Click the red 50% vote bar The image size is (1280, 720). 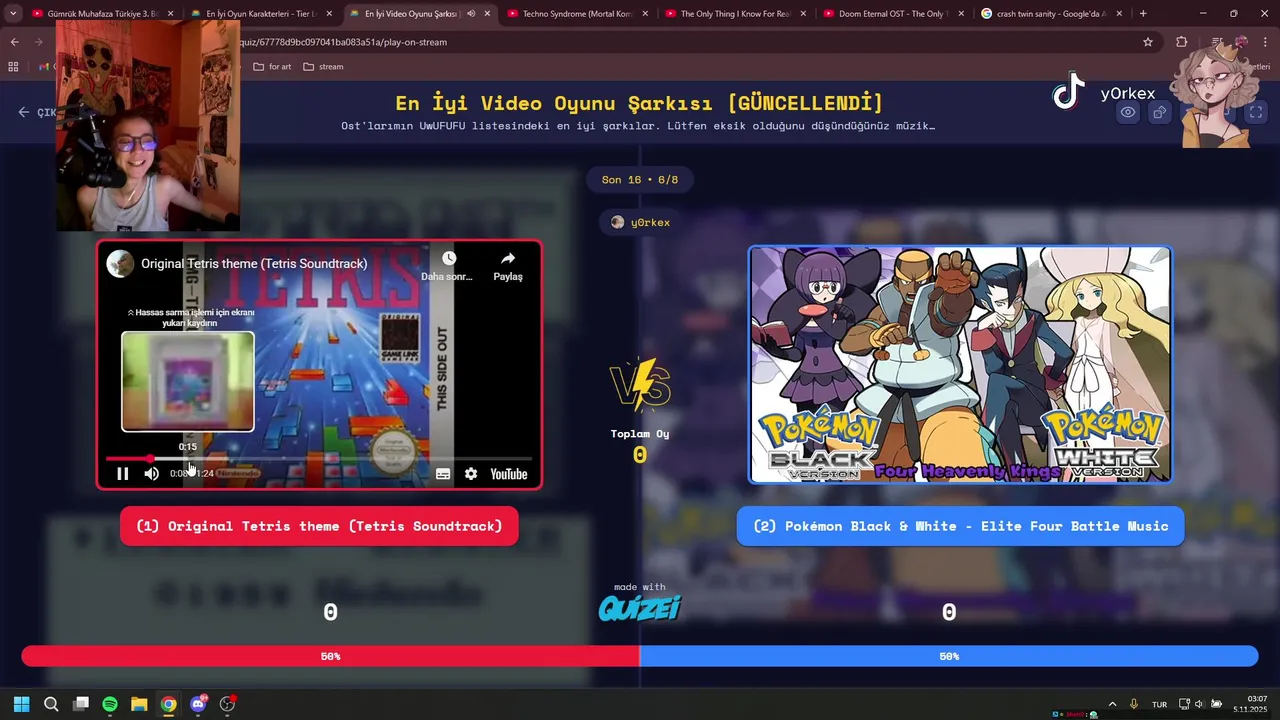330,656
